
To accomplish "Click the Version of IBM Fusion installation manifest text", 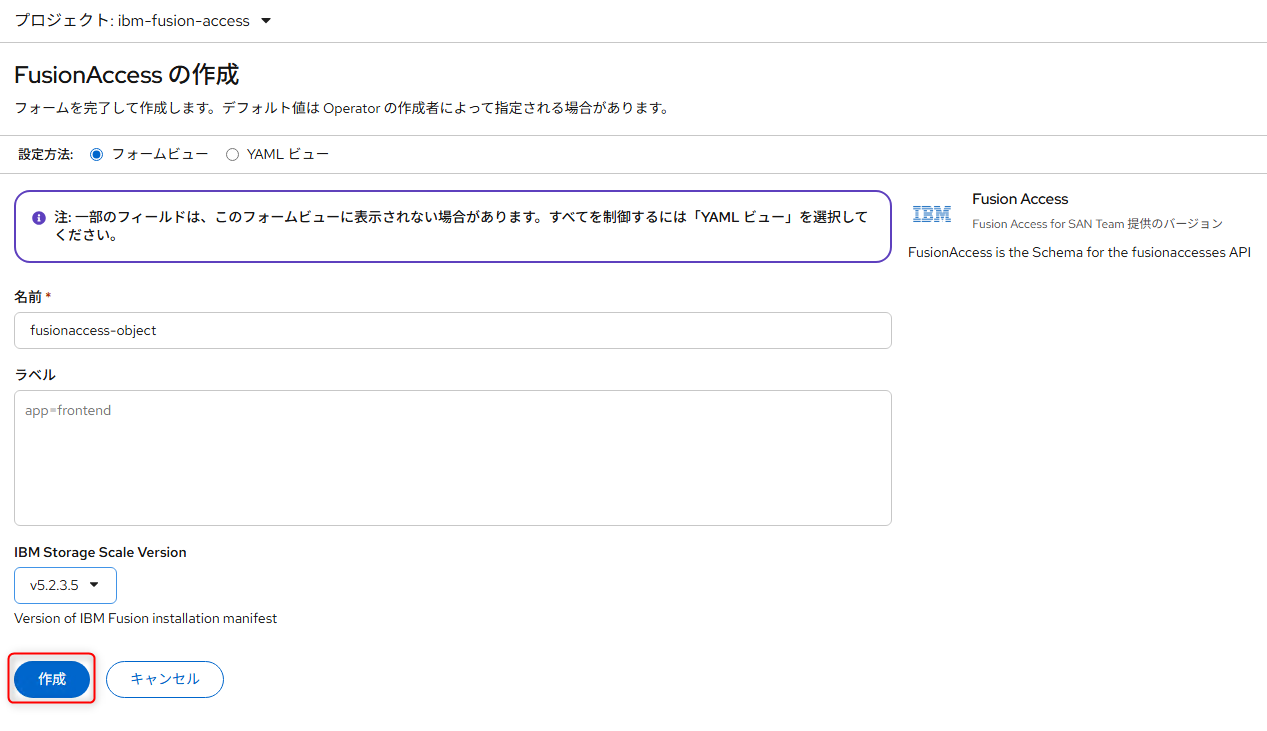I will (x=146, y=618).
